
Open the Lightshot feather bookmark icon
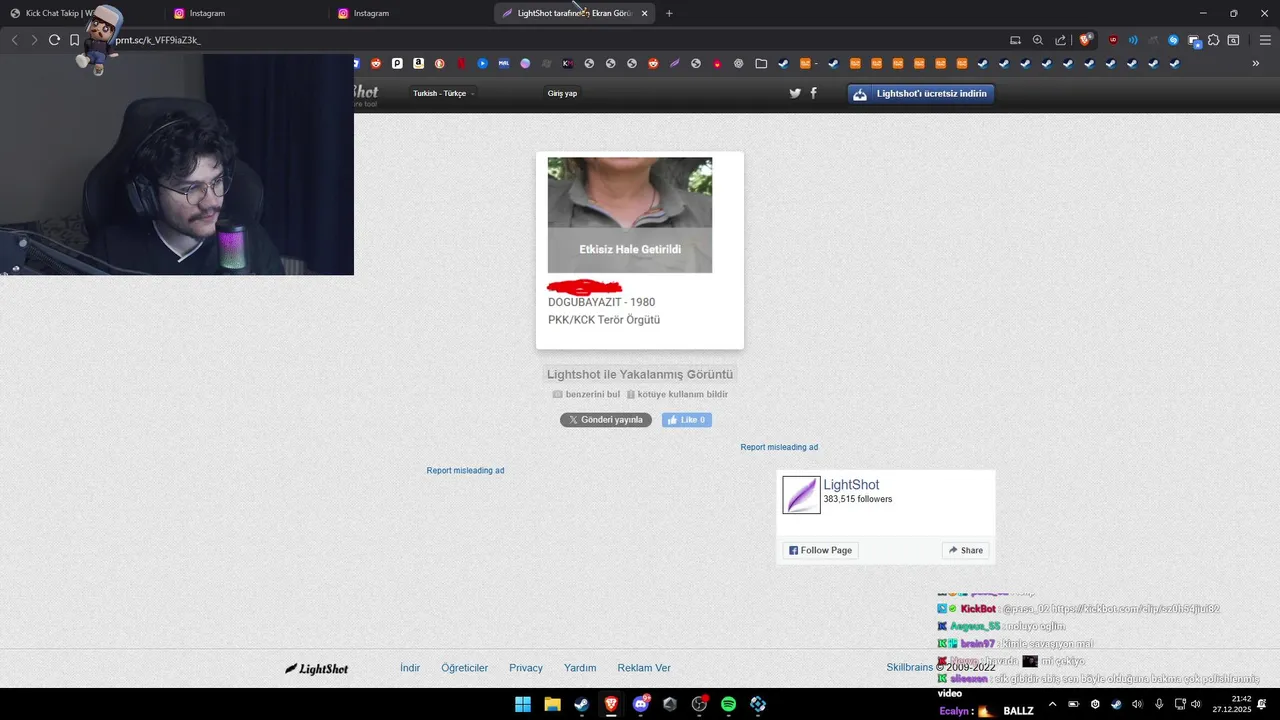[675, 63]
